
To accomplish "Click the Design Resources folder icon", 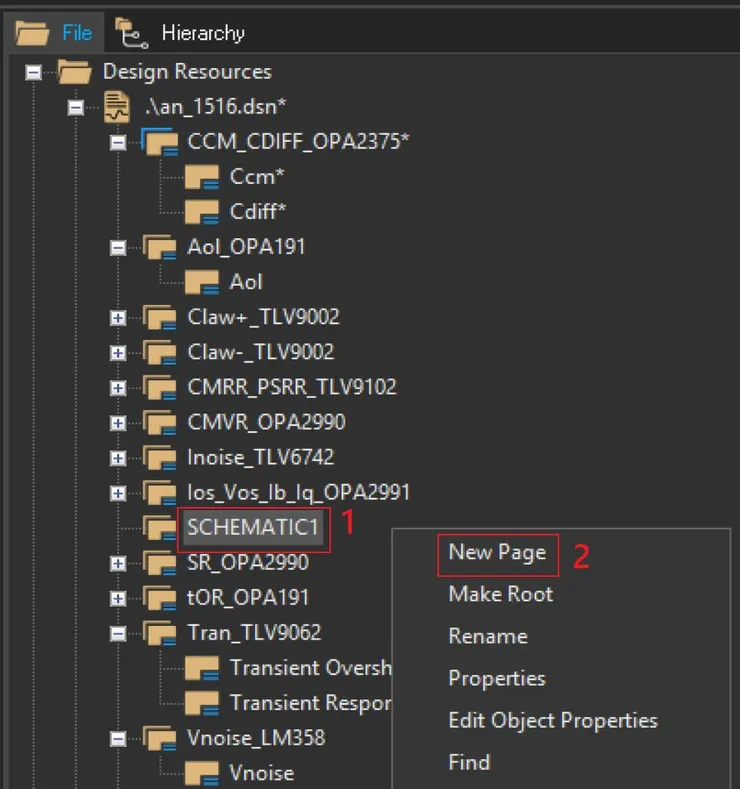I will 74,72.
